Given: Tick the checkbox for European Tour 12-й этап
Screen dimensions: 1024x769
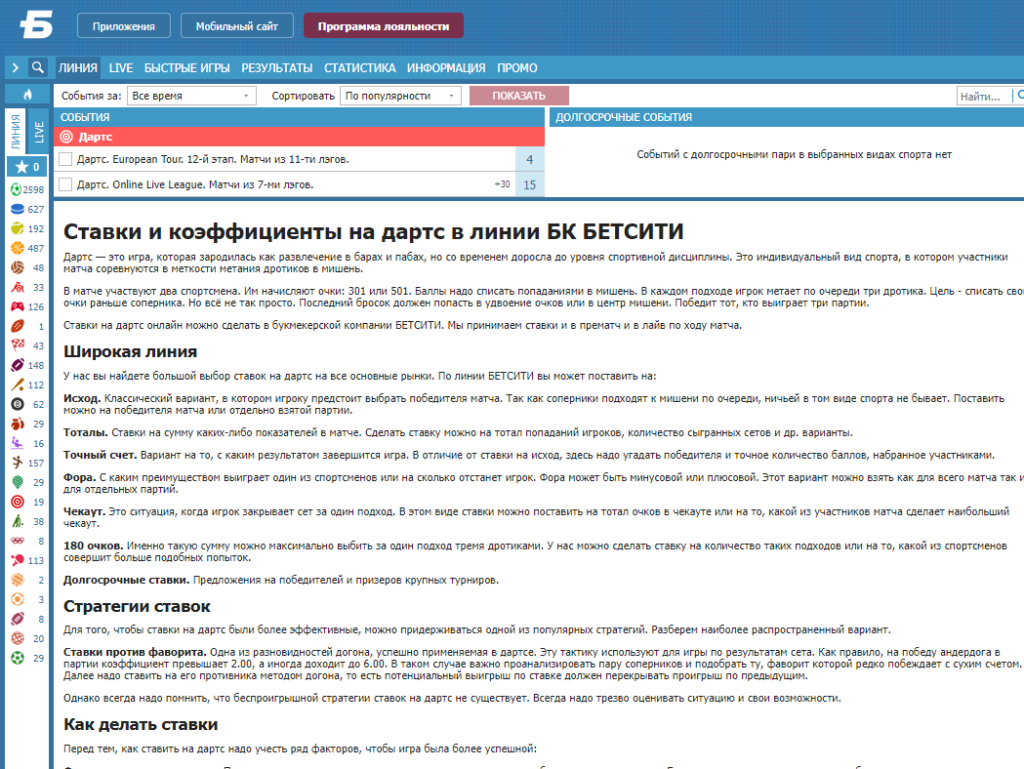Looking at the screenshot, I should coord(65,159).
